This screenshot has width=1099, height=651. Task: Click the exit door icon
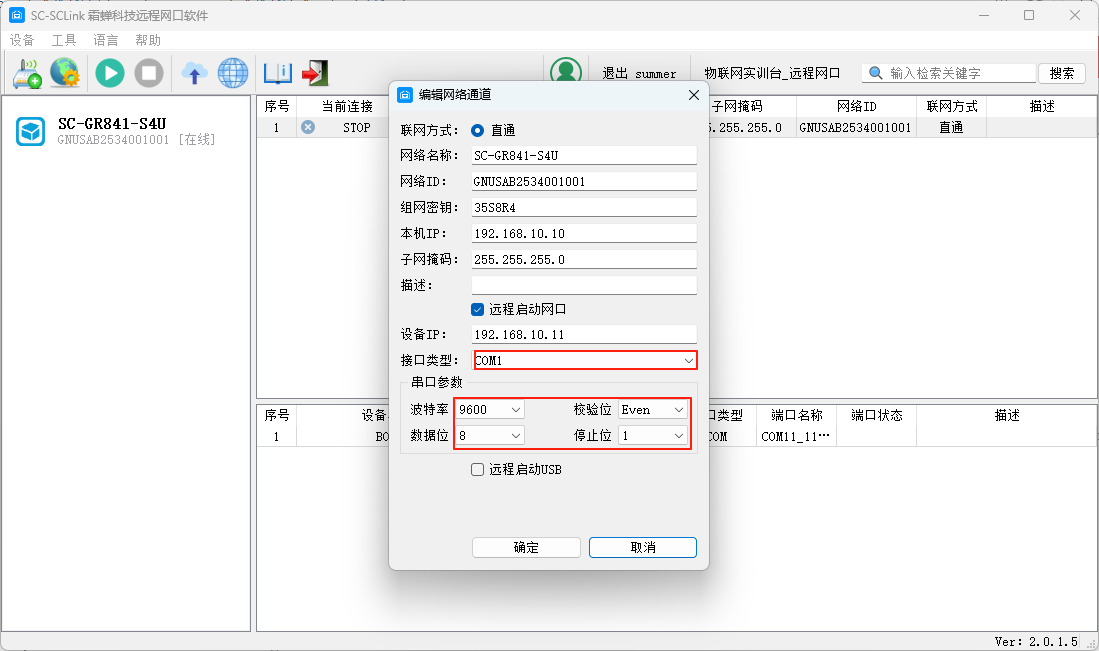point(315,73)
